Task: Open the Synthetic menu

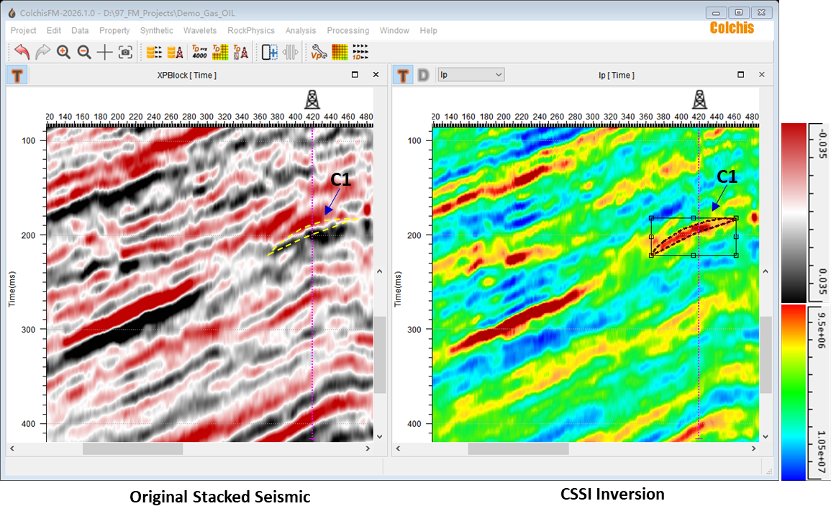Action: (x=157, y=31)
